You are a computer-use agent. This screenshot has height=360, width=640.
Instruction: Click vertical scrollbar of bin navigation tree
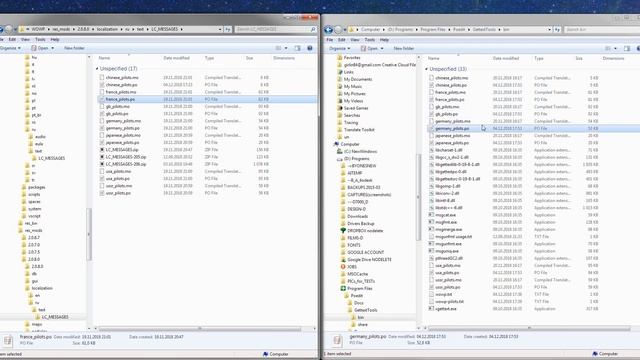418,197
